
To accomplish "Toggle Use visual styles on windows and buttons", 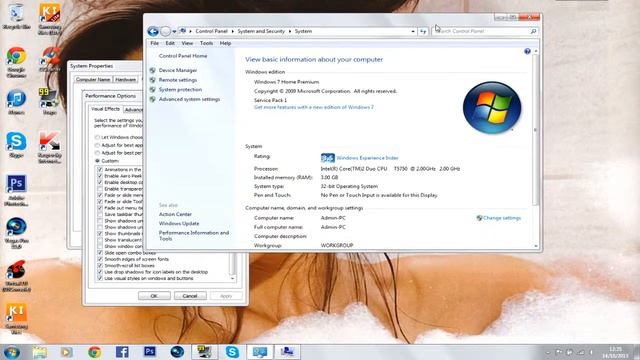I will [x=100, y=278].
